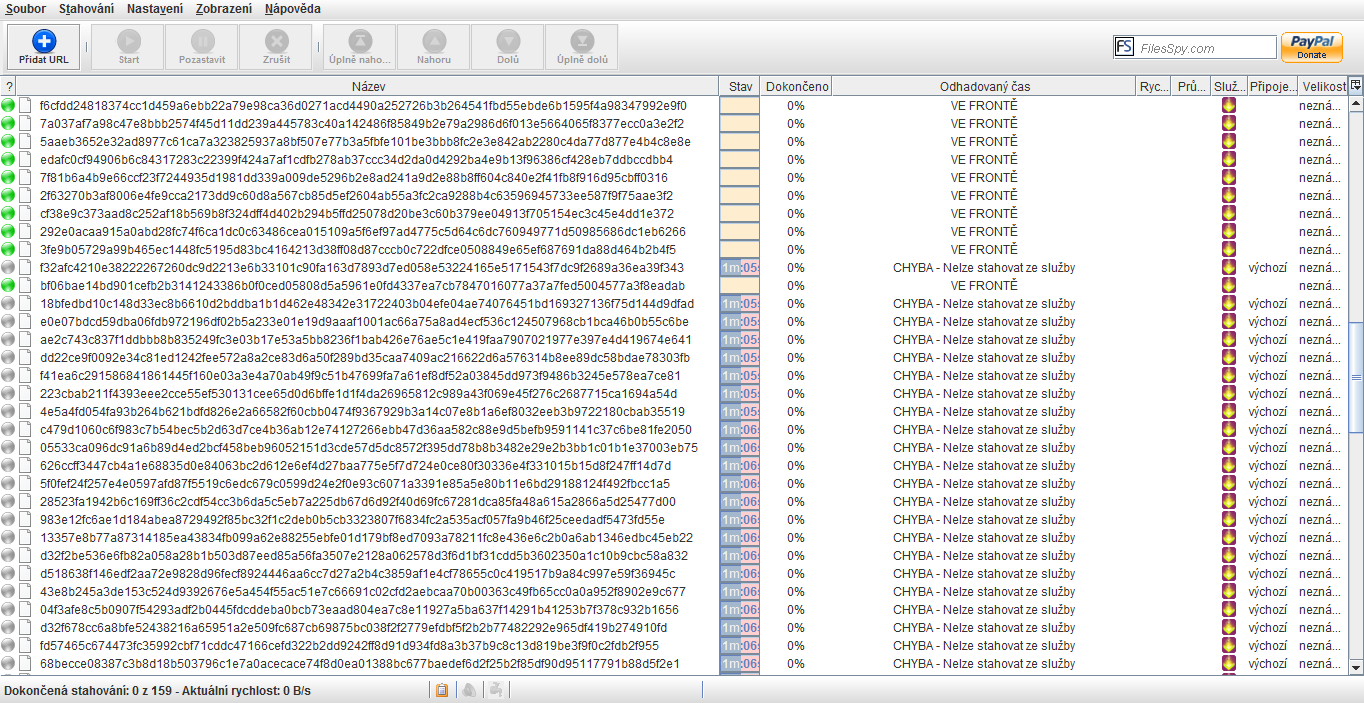Viewport: 1364px width, 703px height.
Task: Click the Dolů move-down icon
Action: (508, 41)
